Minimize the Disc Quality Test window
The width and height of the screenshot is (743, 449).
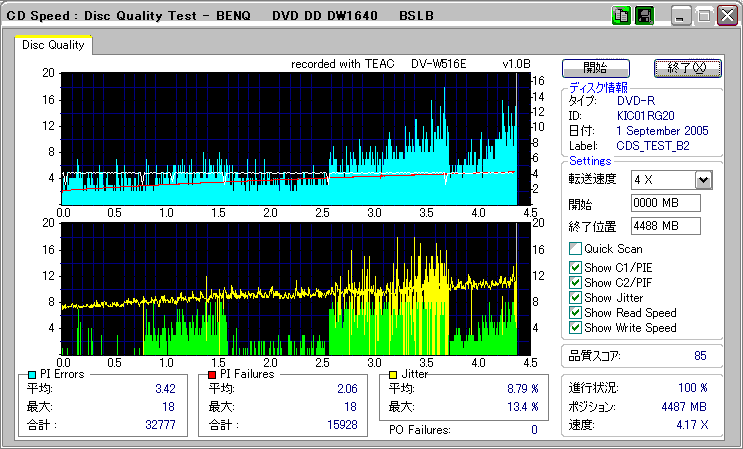pos(681,16)
